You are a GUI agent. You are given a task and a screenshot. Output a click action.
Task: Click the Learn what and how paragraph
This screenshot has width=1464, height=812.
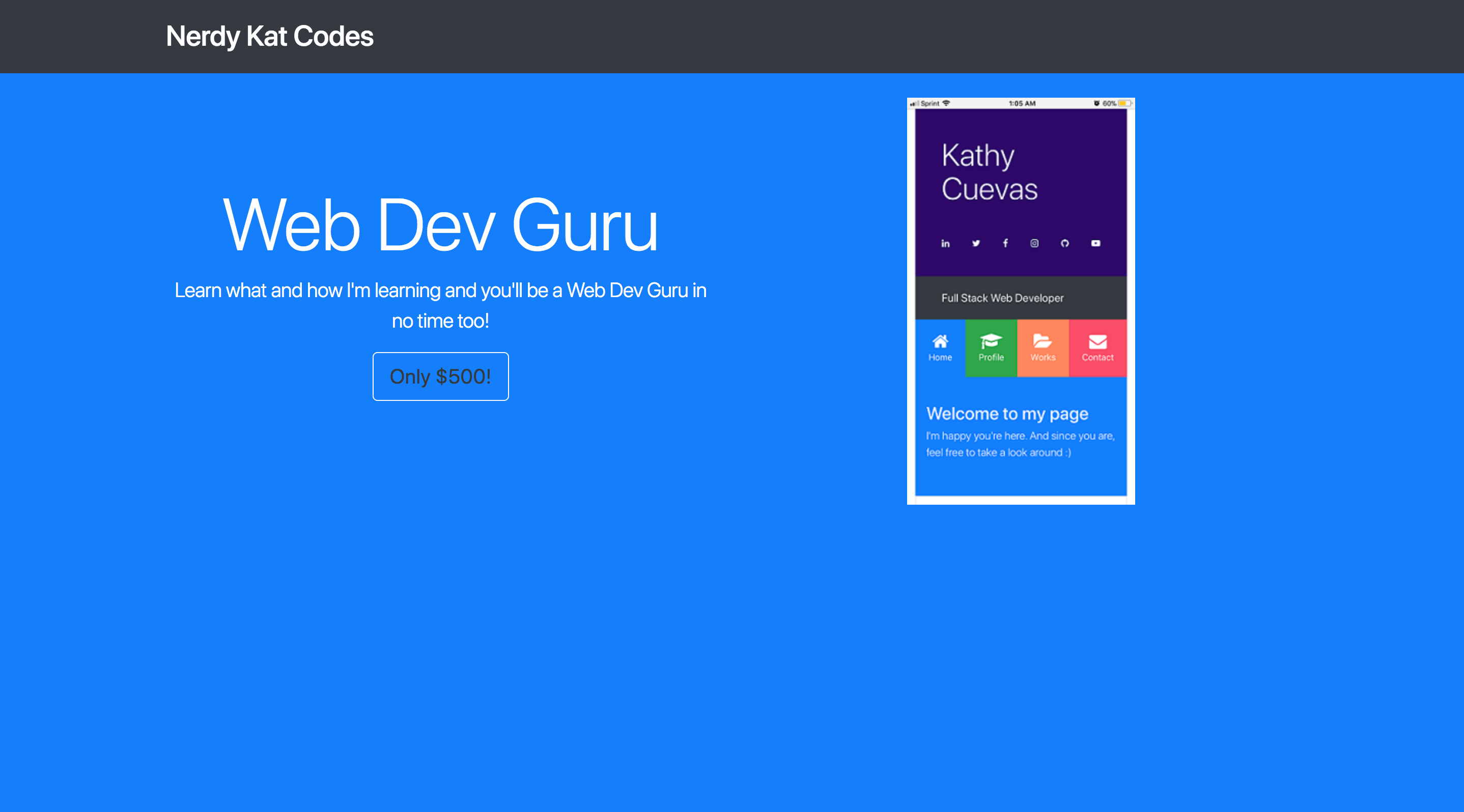440,305
